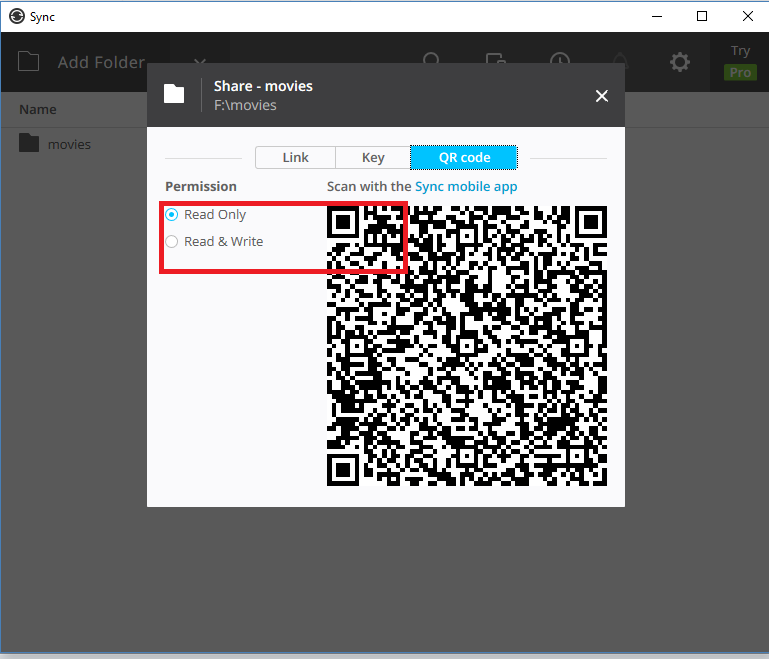The height and width of the screenshot is (659, 769).
Task: Minimize the Sync window
Action: [657, 16]
